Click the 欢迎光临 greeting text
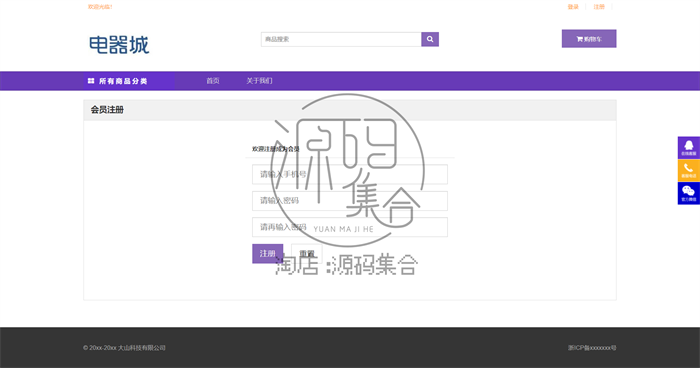Screen dimensions: 700x368 coord(100,7)
